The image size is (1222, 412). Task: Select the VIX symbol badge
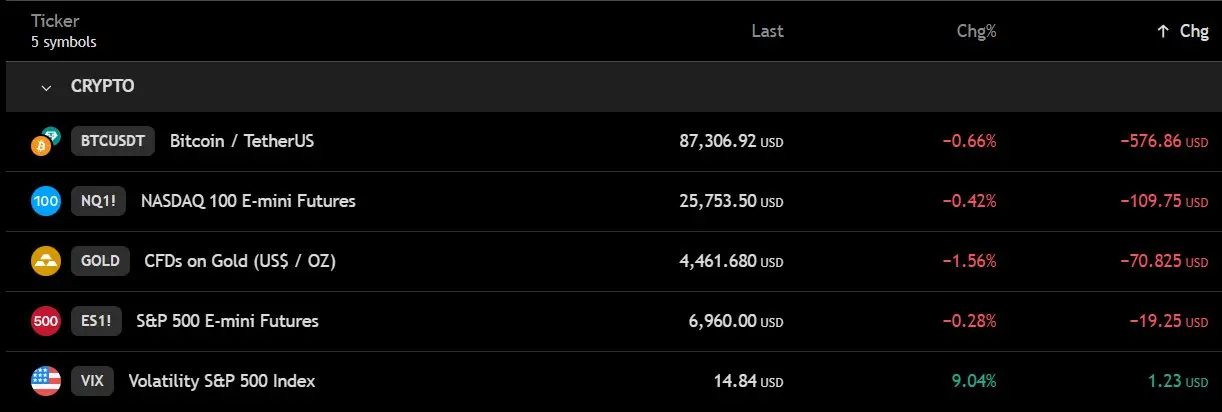tap(92, 381)
